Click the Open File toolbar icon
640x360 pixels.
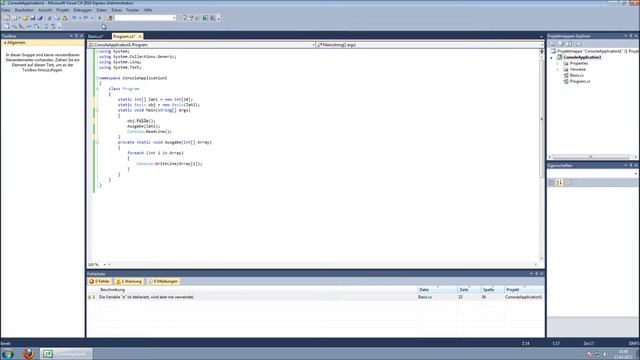(25, 18)
